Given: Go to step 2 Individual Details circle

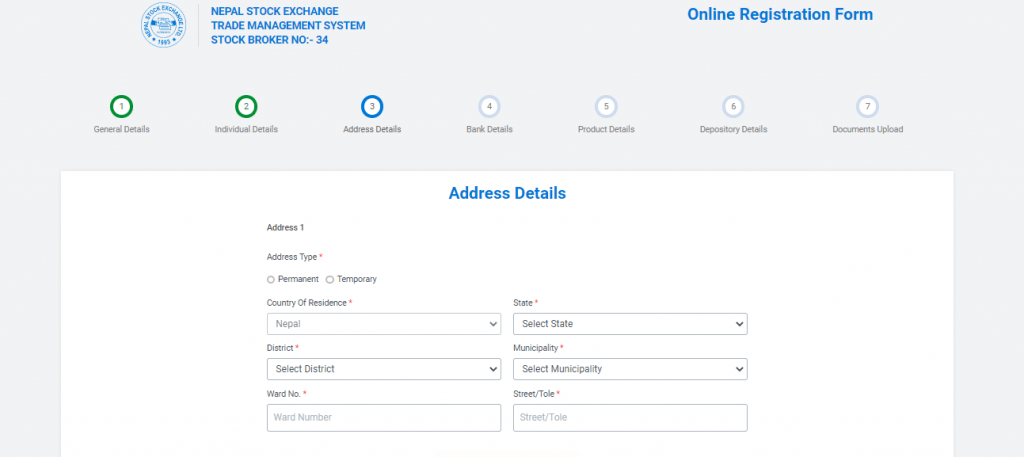Looking at the screenshot, I should pos(246,106).
